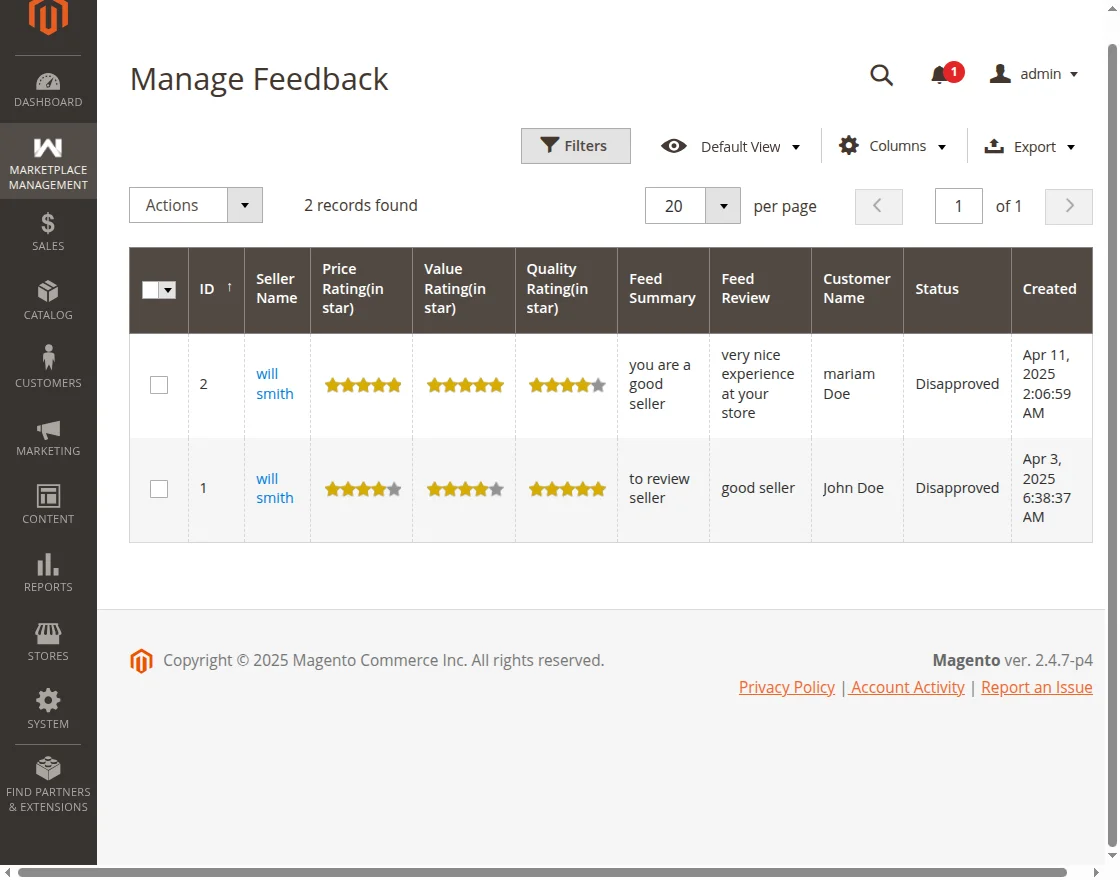Expand the Columns dropdown
Viewport: 1120px width, 880px height.
[893, 146]
